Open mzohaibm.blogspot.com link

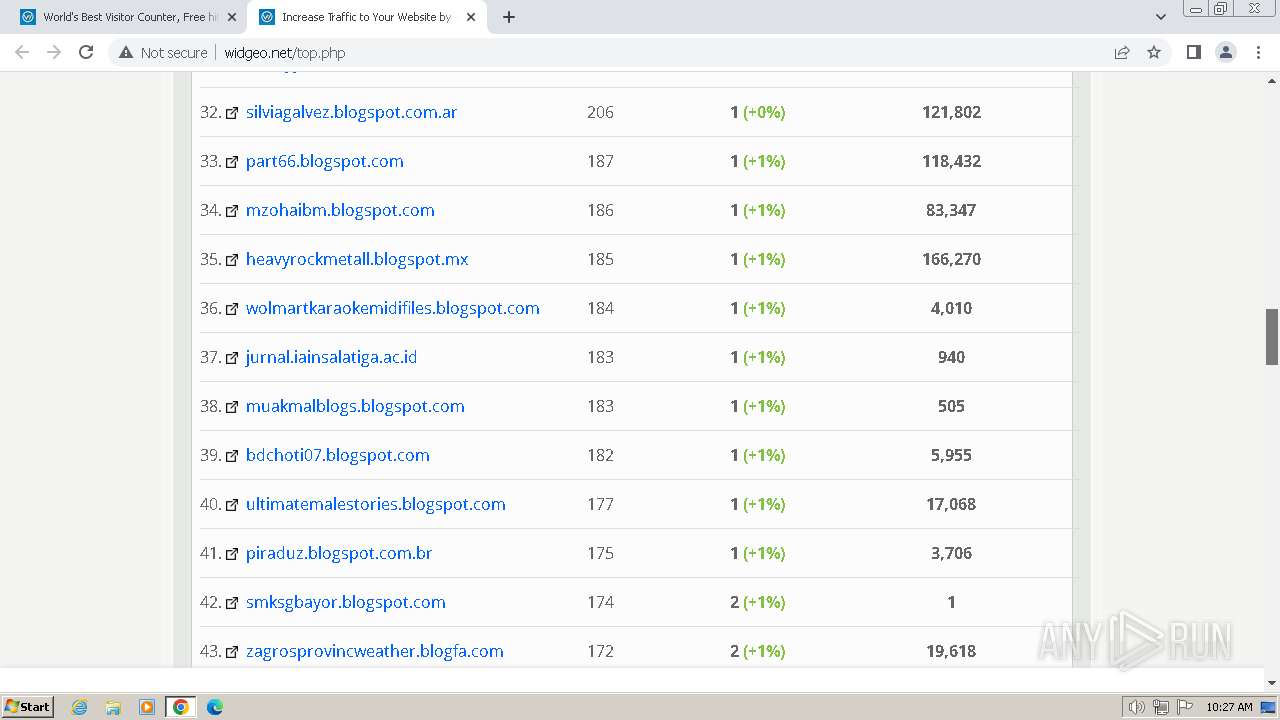pos(340,210)
